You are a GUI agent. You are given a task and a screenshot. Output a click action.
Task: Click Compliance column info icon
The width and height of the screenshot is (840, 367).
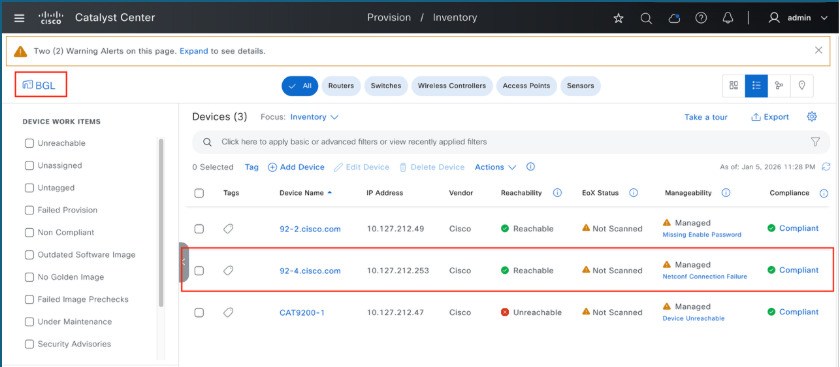pos(824,193)
